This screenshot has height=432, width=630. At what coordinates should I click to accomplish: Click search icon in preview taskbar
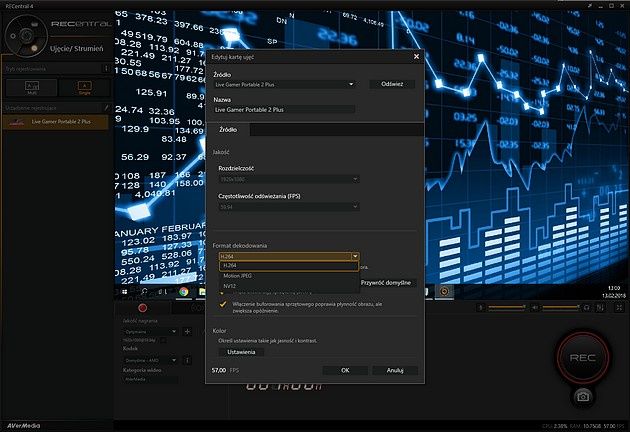pos(144,292)
